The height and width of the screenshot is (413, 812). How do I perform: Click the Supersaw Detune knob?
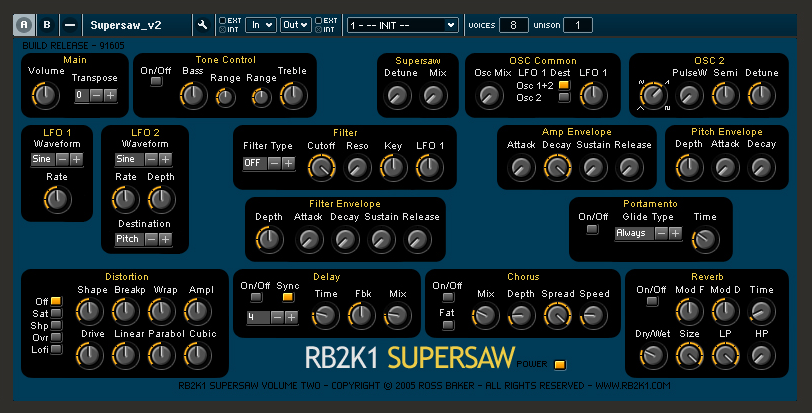pyautogui.click(x=398, y=95)
